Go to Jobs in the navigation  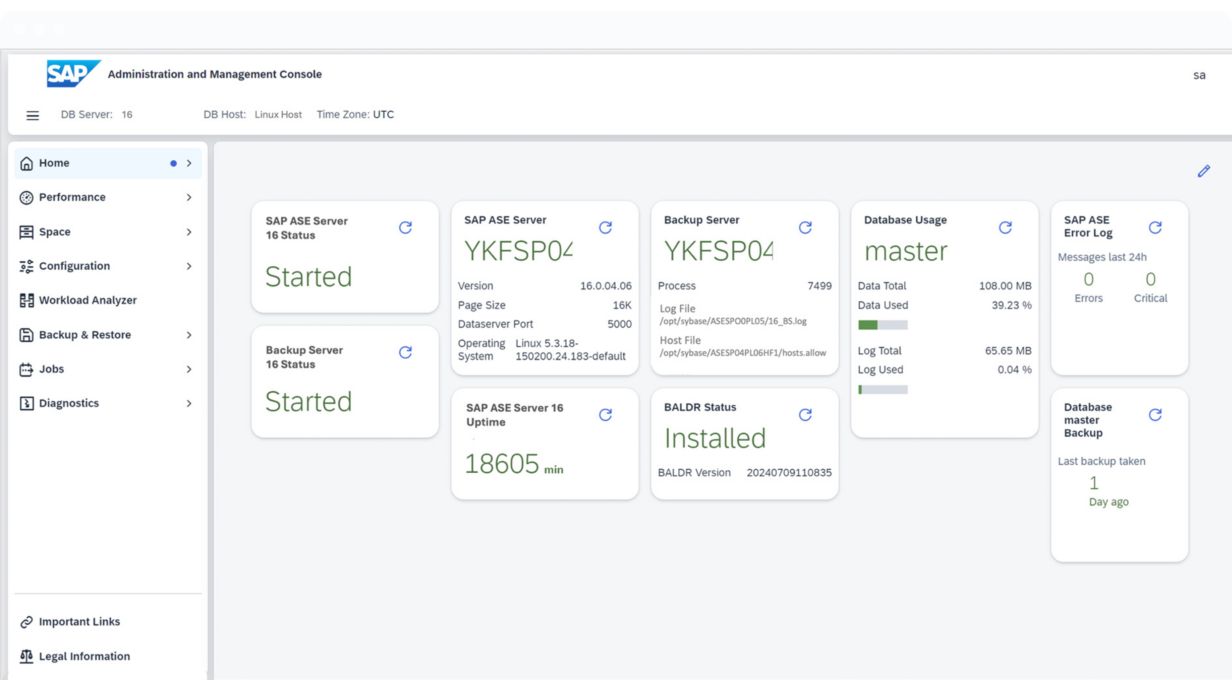click(51, 369)
